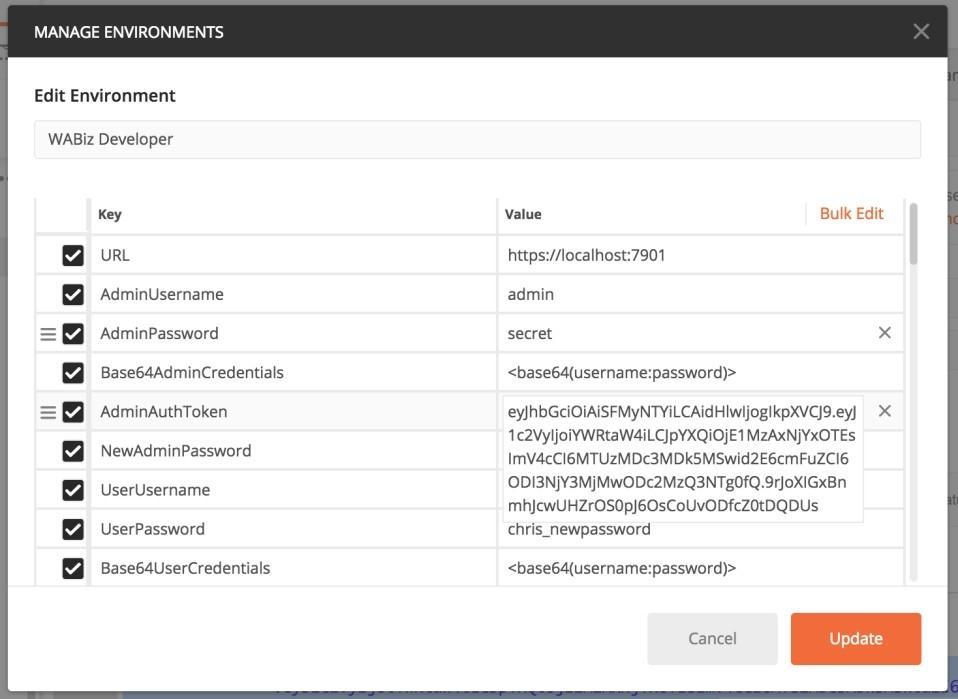Remove the AdminAuthToken row using X icon
The height and width of the screenshot is (699, 958).
884,411
